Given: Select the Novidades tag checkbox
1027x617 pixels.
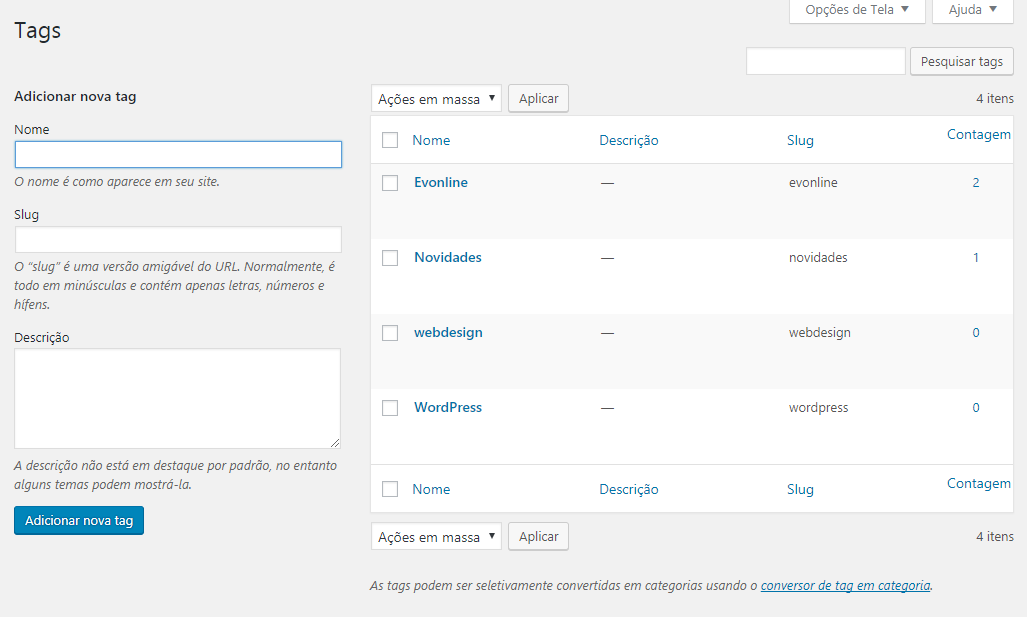Looking at the screenshot, I should click(390, 258).
